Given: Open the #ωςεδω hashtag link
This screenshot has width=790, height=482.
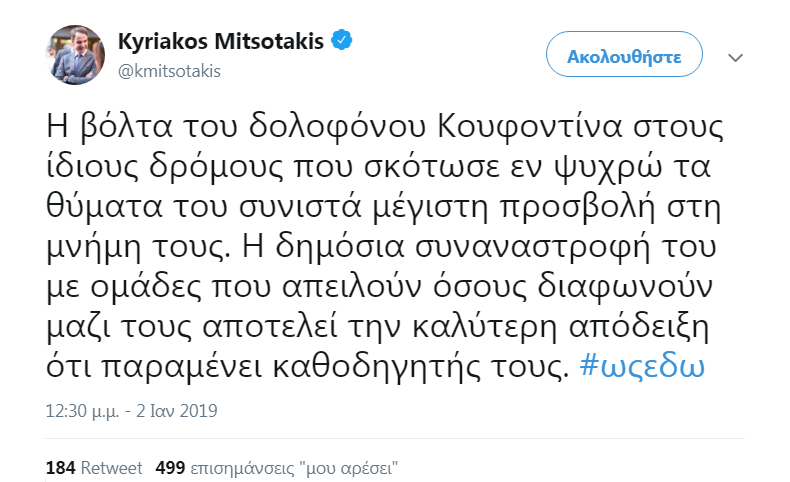Looking at the screenshot, I should [x=642, y=367].
